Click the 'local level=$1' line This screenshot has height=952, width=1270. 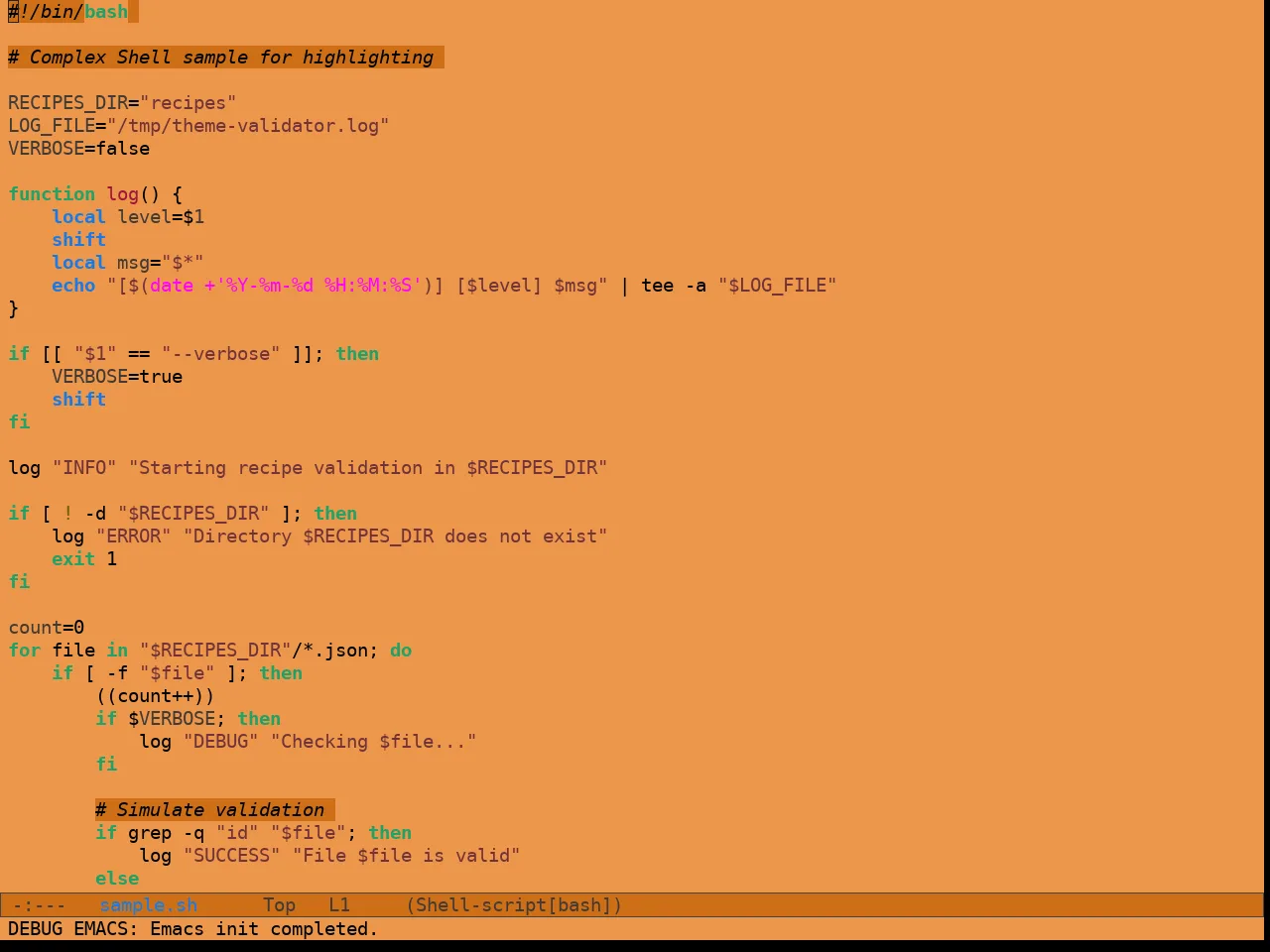pos(128,217)
